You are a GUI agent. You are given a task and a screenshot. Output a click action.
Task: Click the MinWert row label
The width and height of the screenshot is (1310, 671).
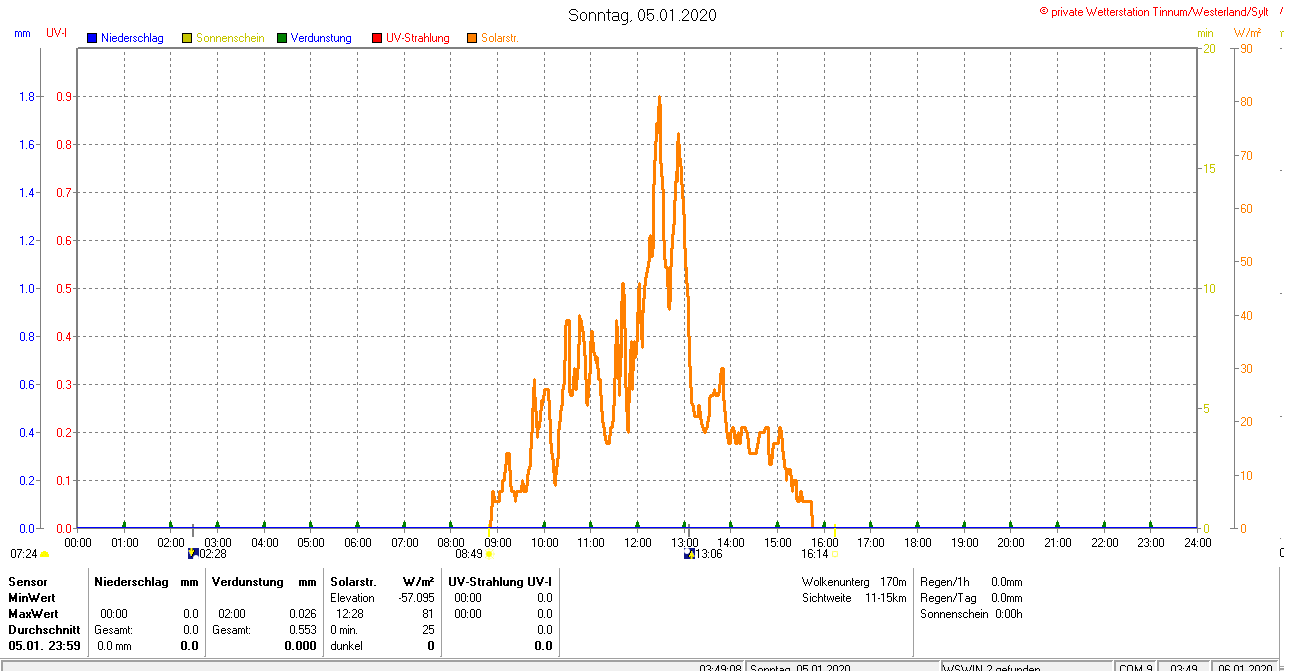[x=33, y=598]
